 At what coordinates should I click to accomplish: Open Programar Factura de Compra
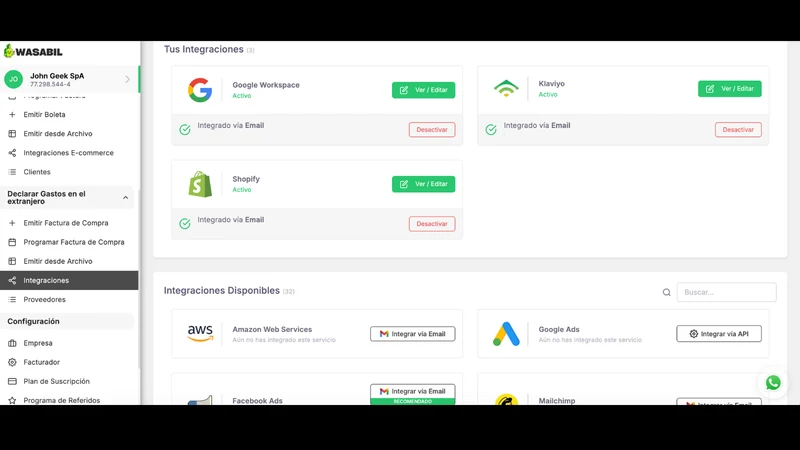[74, 242]
